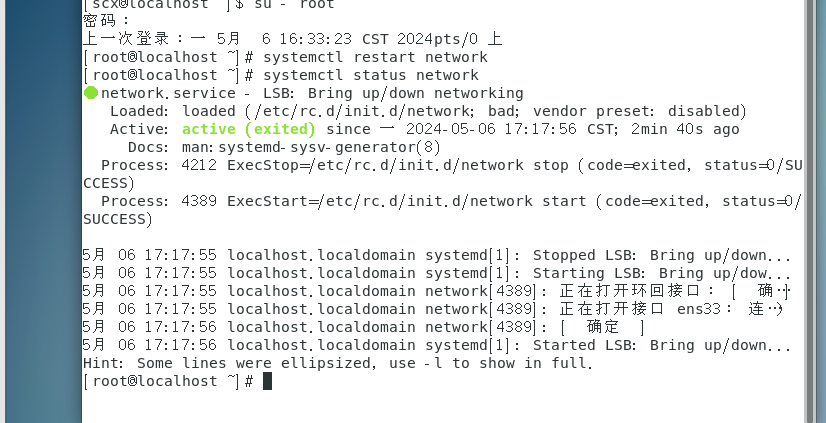Click the green 'active (exited)' status text
Image resolution: width=826 pixels, height=423 pixels.
click(x=248, y=129)
